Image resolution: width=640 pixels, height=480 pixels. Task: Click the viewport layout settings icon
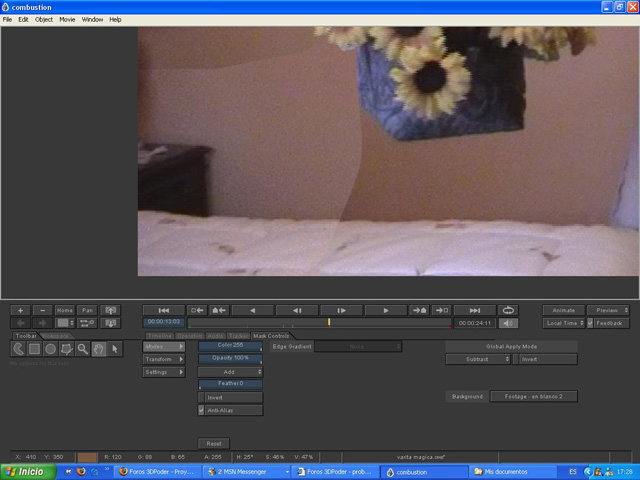(87, 323)
